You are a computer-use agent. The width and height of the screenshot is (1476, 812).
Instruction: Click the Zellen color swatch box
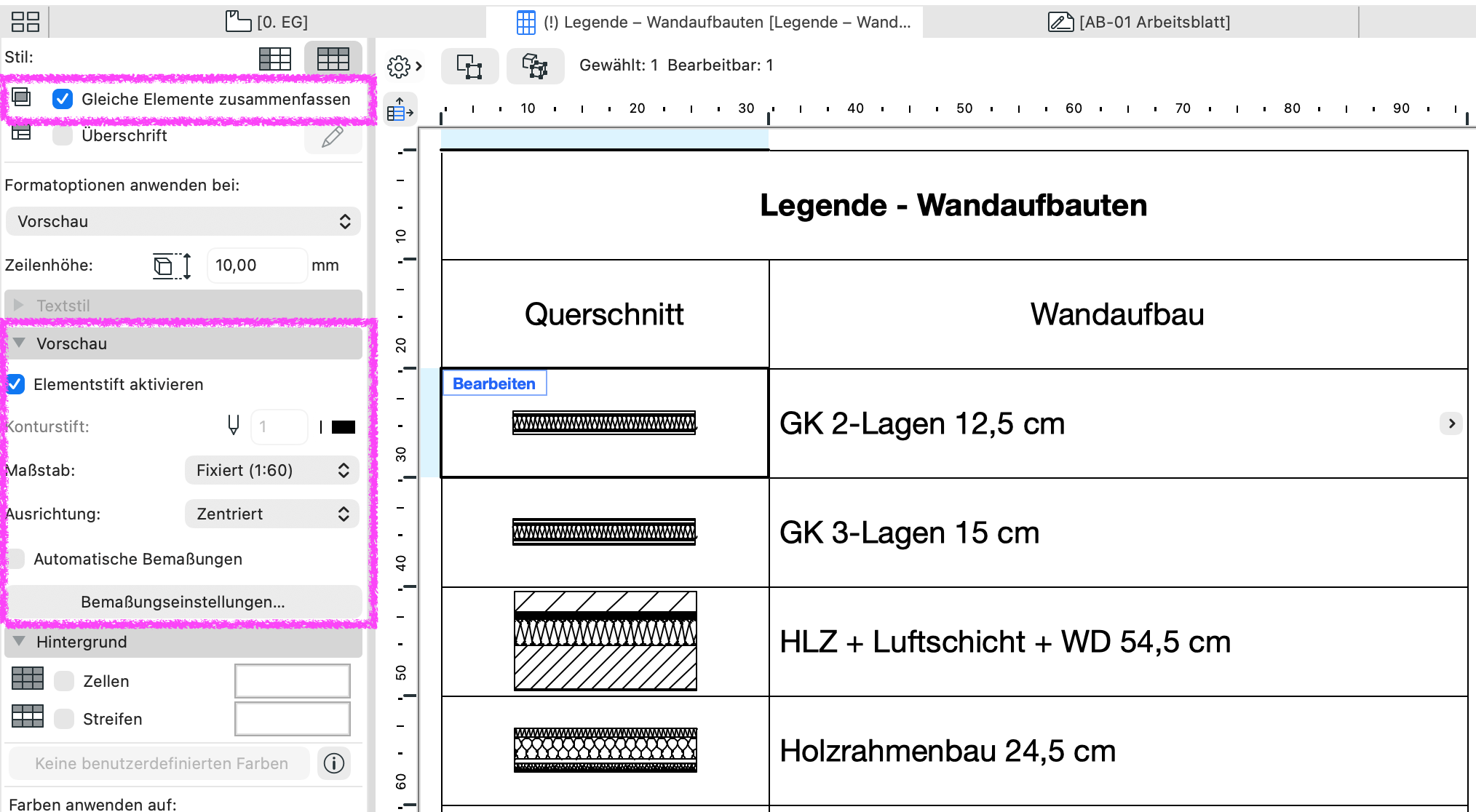pos(293,681)
